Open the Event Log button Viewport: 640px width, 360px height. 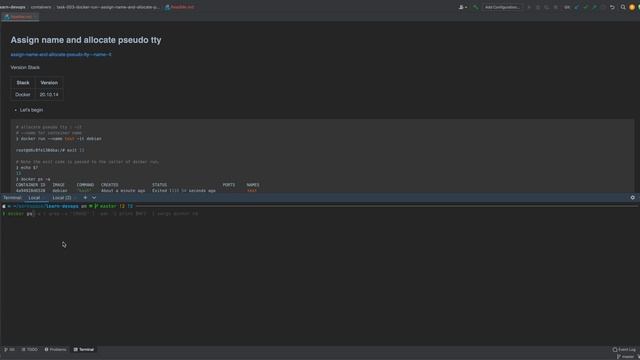[x=624, y=350]
